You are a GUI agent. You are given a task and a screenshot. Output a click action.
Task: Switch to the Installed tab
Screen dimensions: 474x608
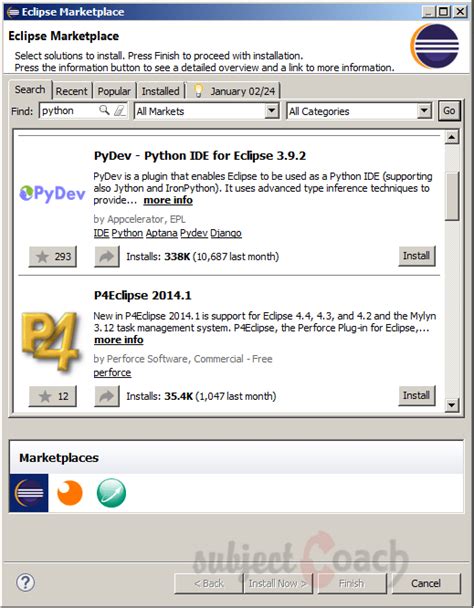161,91
